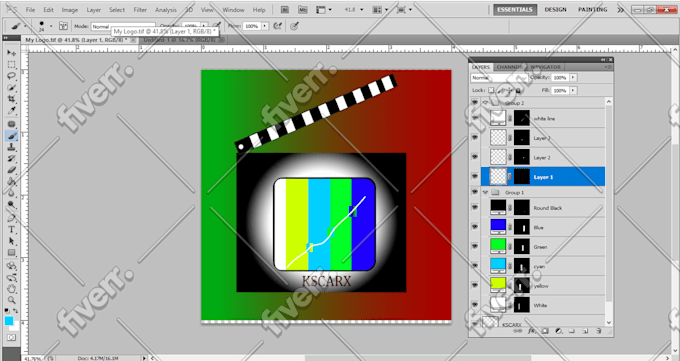Select the Path Selection tool

[11, 241]
